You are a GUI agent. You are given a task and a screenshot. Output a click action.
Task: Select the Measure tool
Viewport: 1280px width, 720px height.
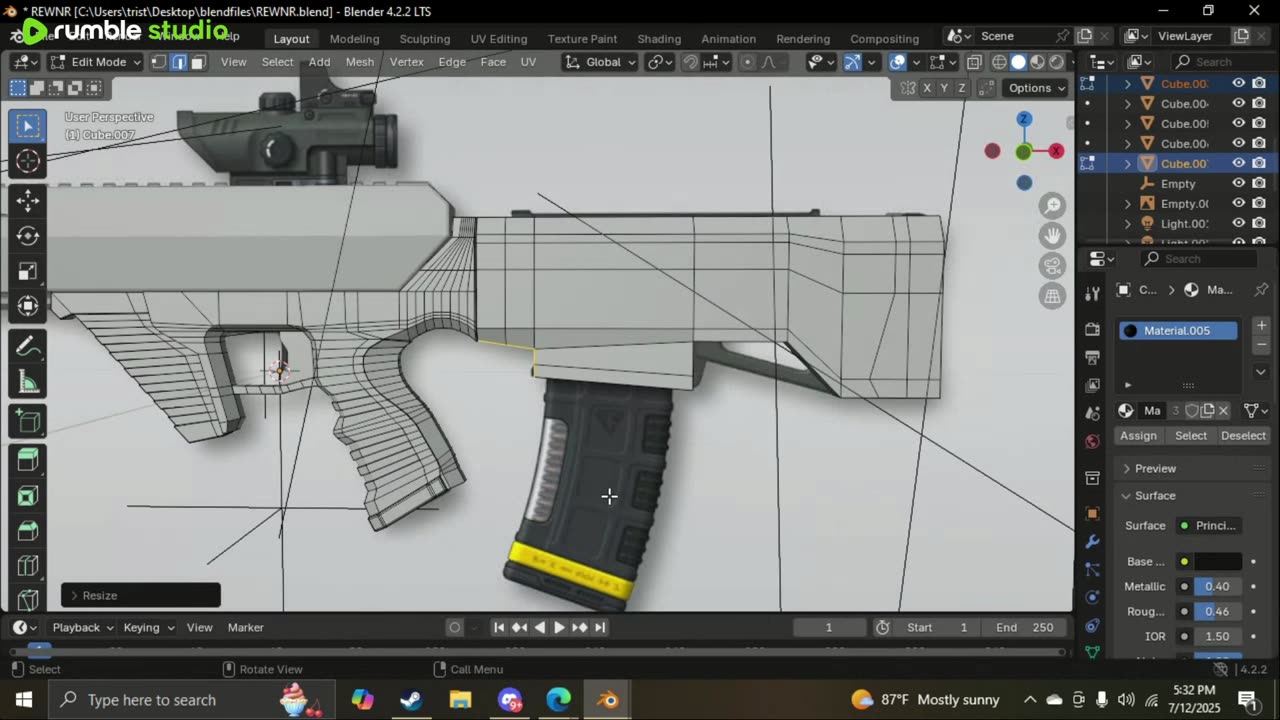[28, 383]
